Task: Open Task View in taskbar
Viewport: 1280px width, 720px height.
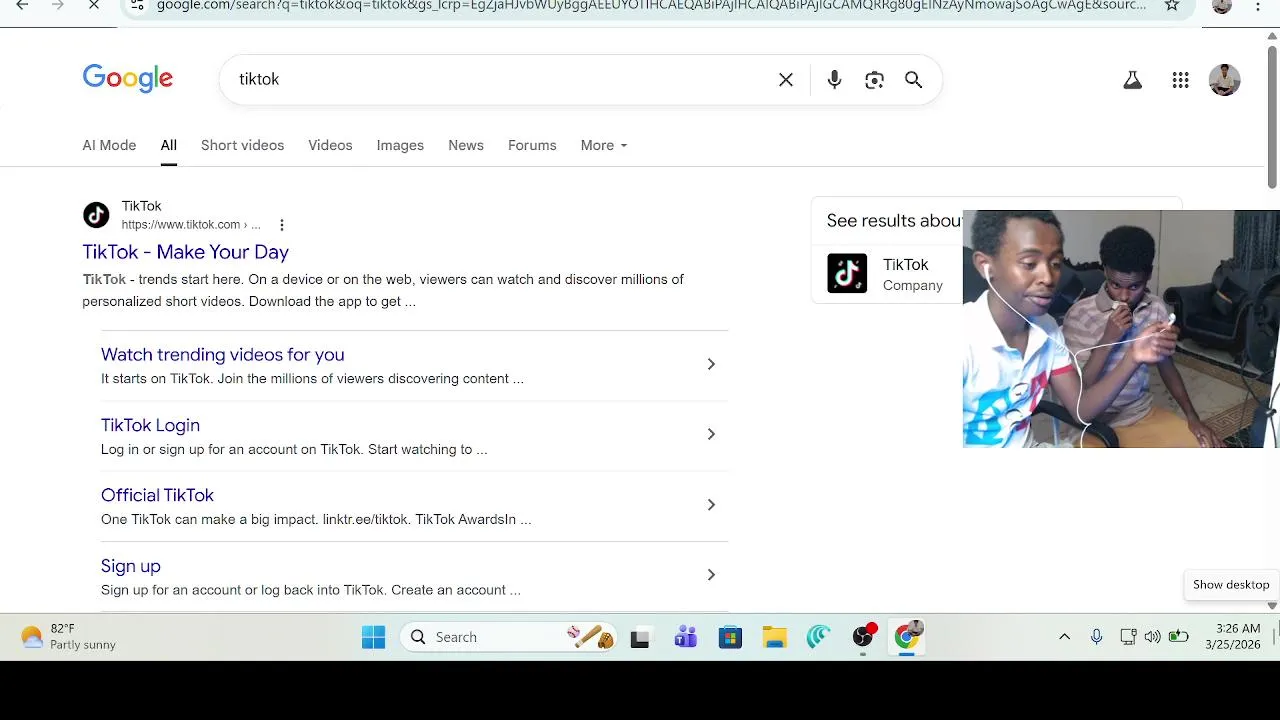Action: [x=640, y=637]
